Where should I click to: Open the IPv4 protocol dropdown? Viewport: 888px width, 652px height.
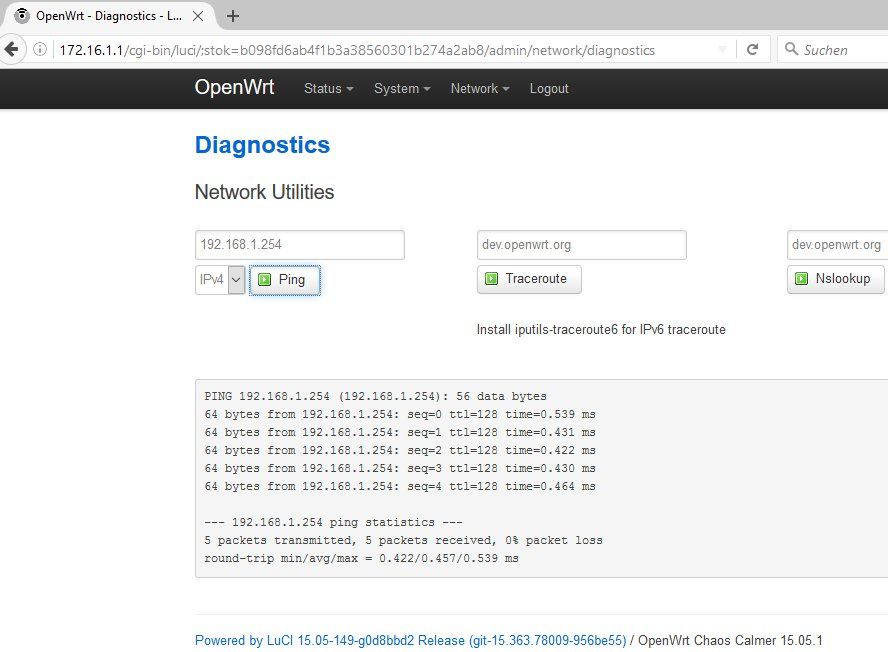pyautogui.click(x=220, y=280)
